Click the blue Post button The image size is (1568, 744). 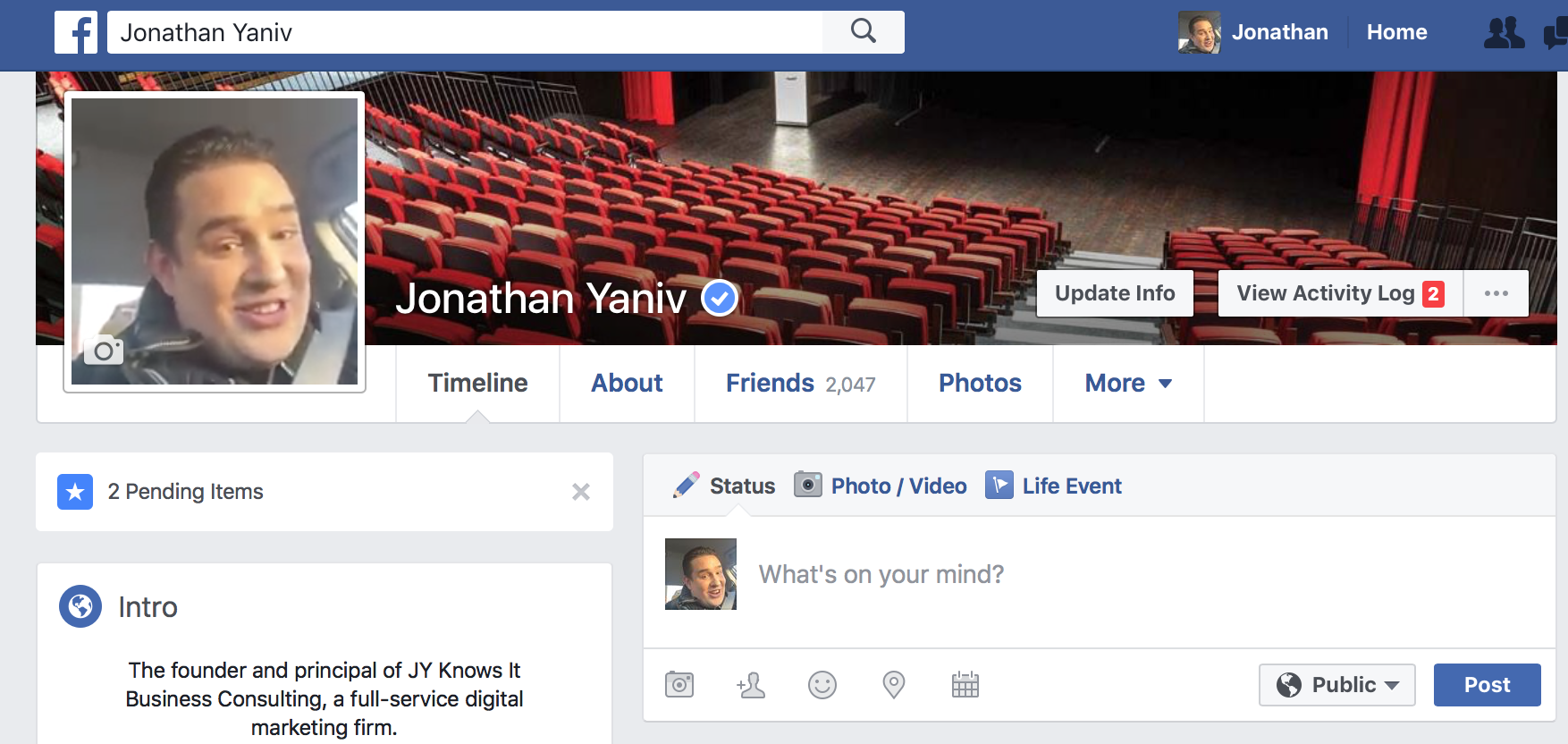click(x=1488, y=685)
